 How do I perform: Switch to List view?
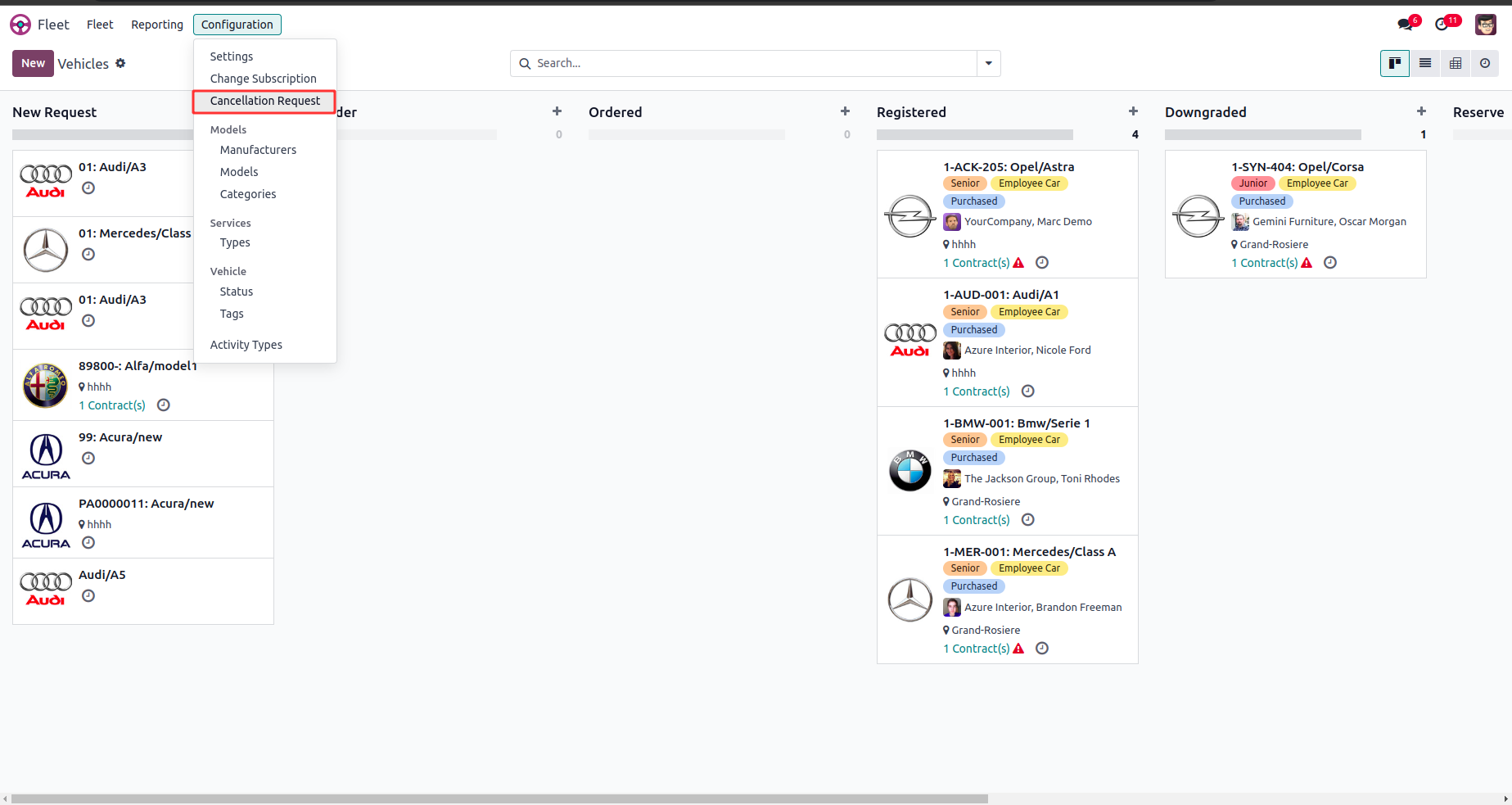pyautogui.click(x=1425, y=63)
